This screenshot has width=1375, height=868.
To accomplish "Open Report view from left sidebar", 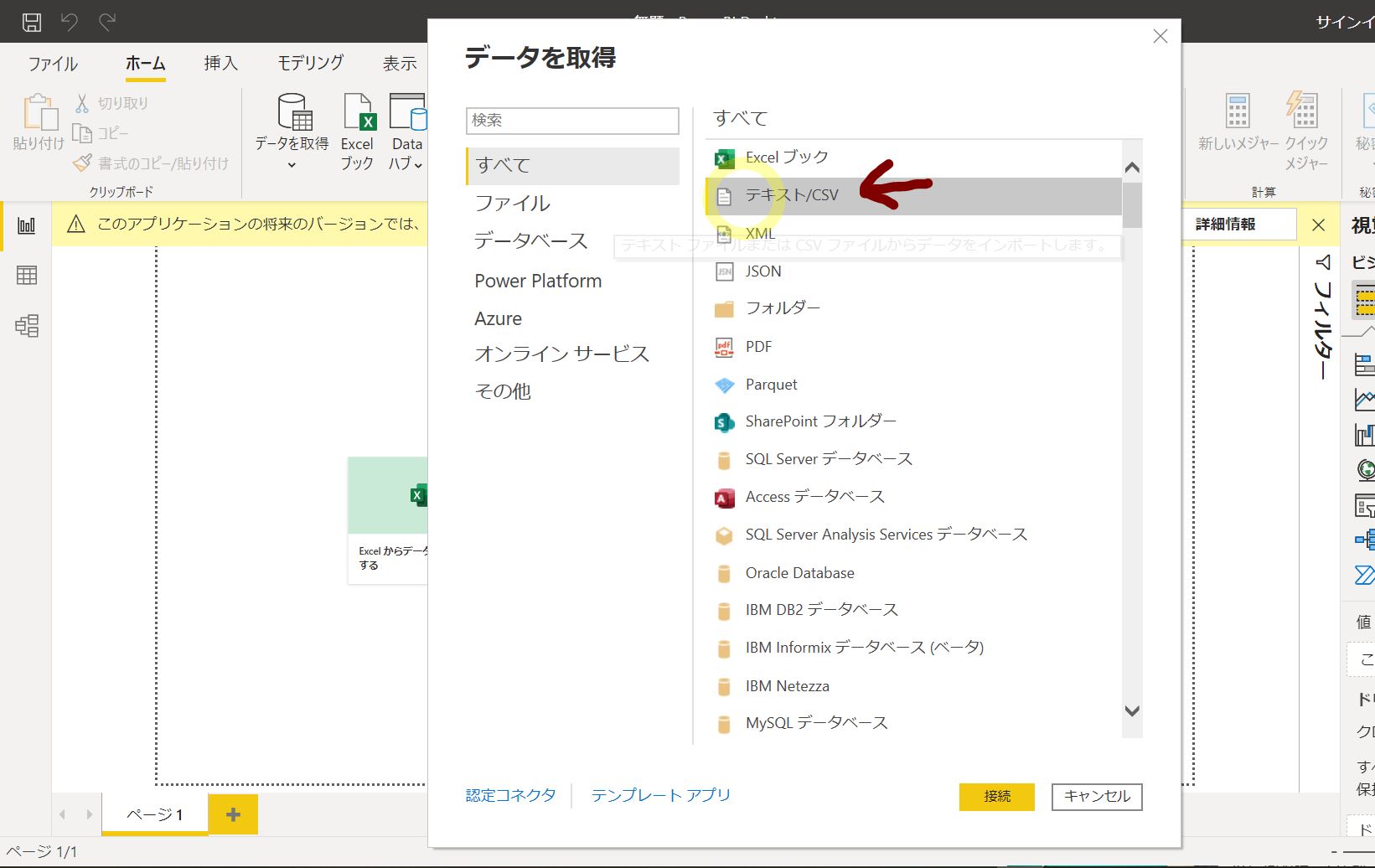I will tap(27, 225).
